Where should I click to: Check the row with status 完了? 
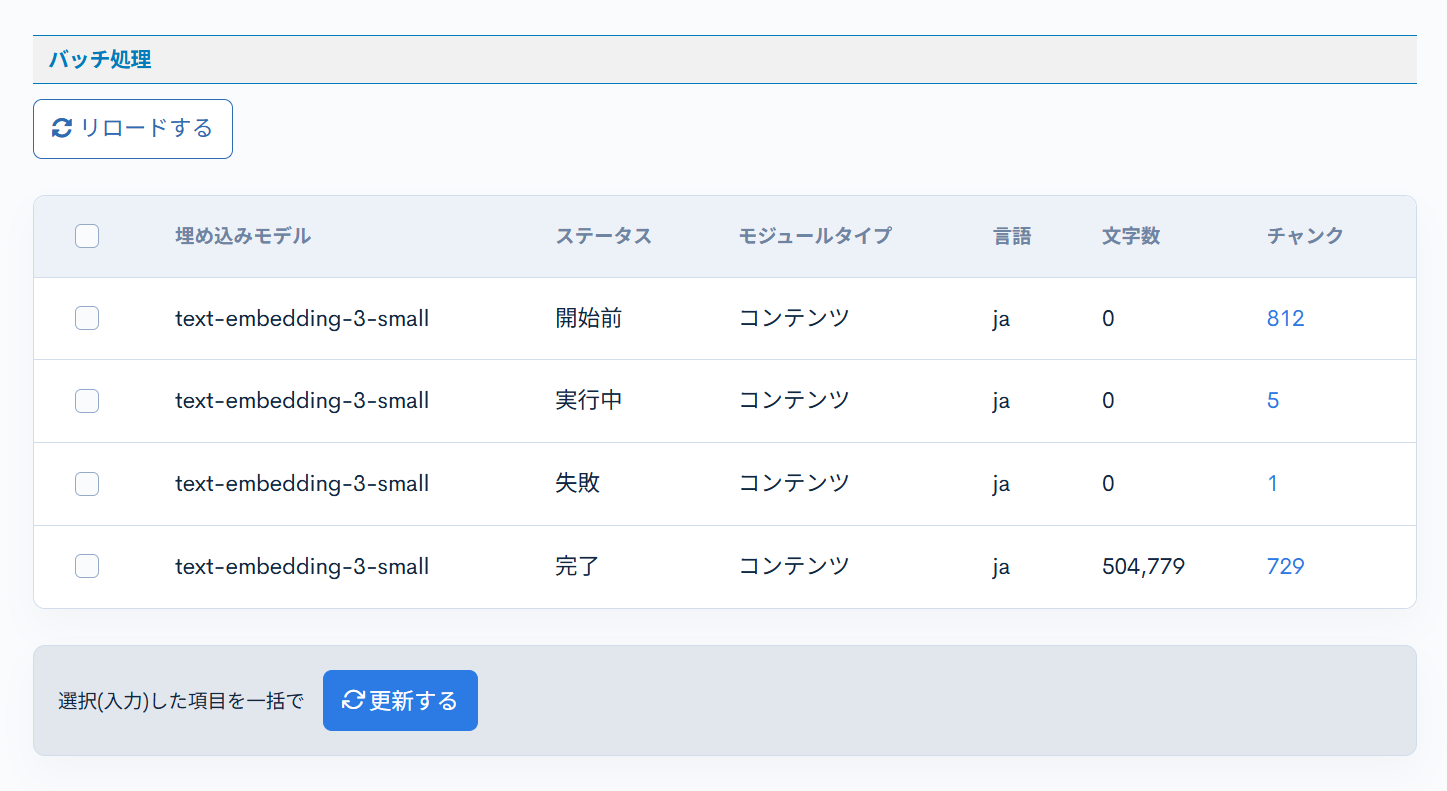87,565
